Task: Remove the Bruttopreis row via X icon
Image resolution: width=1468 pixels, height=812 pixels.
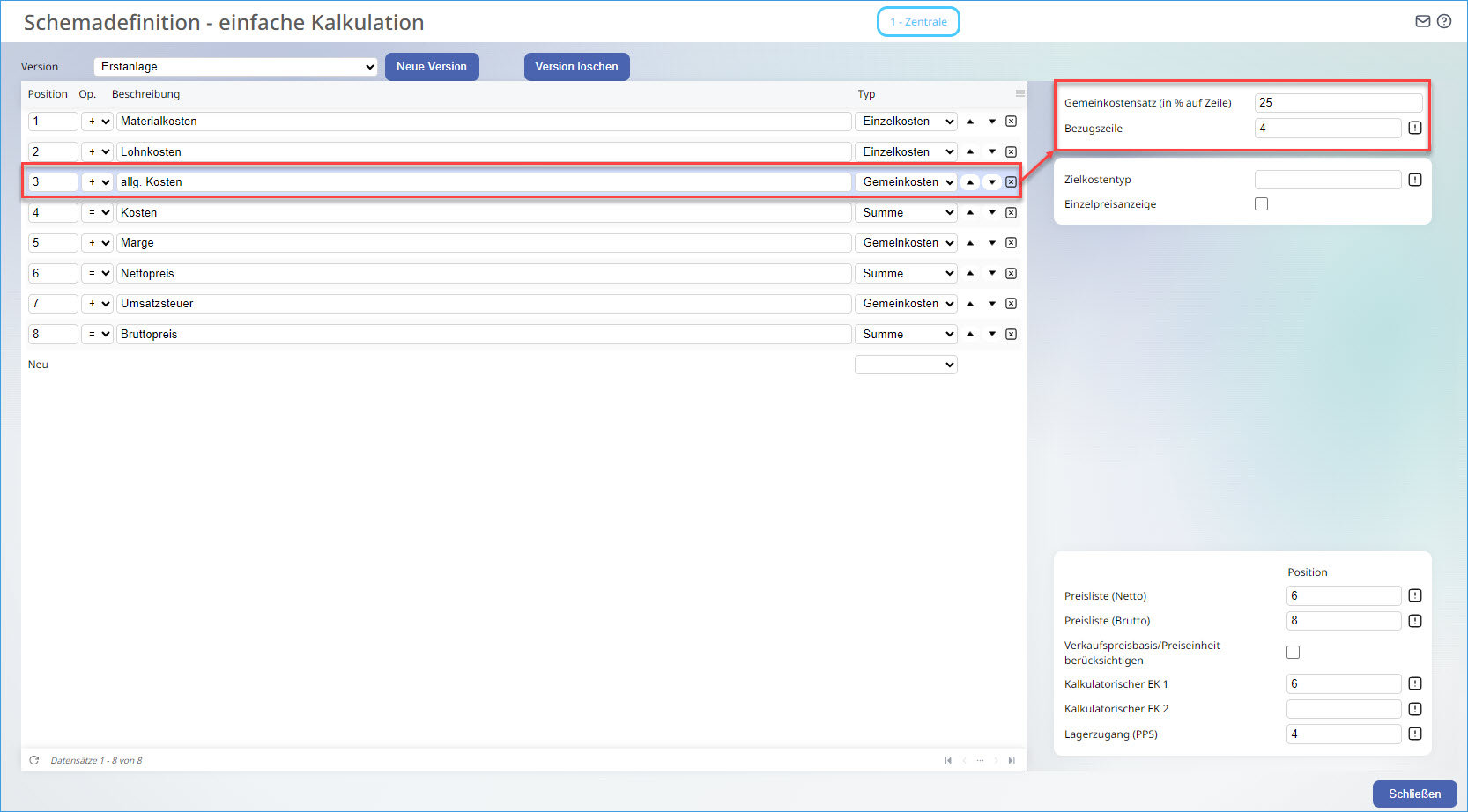Action: coord(1011,335)
